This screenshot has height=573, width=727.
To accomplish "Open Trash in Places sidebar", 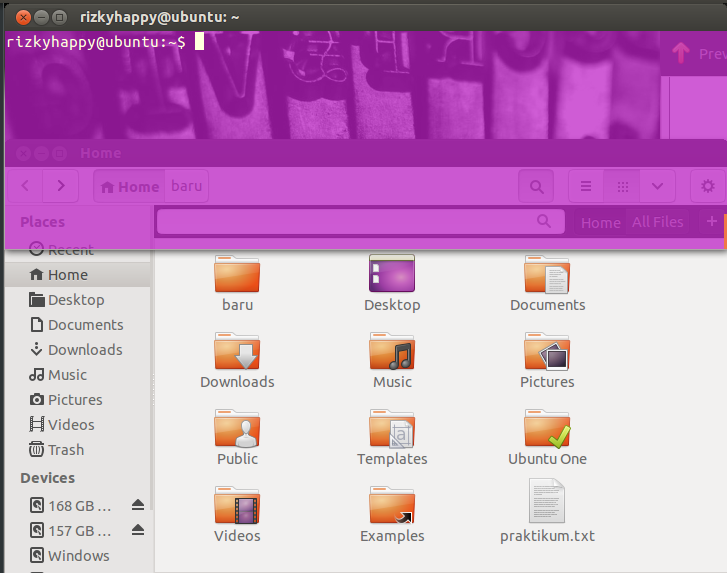I will 77,450.
